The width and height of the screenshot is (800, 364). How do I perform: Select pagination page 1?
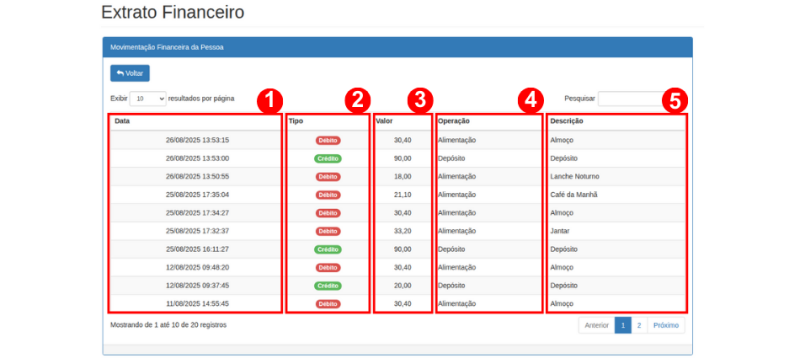pos(623,325)
